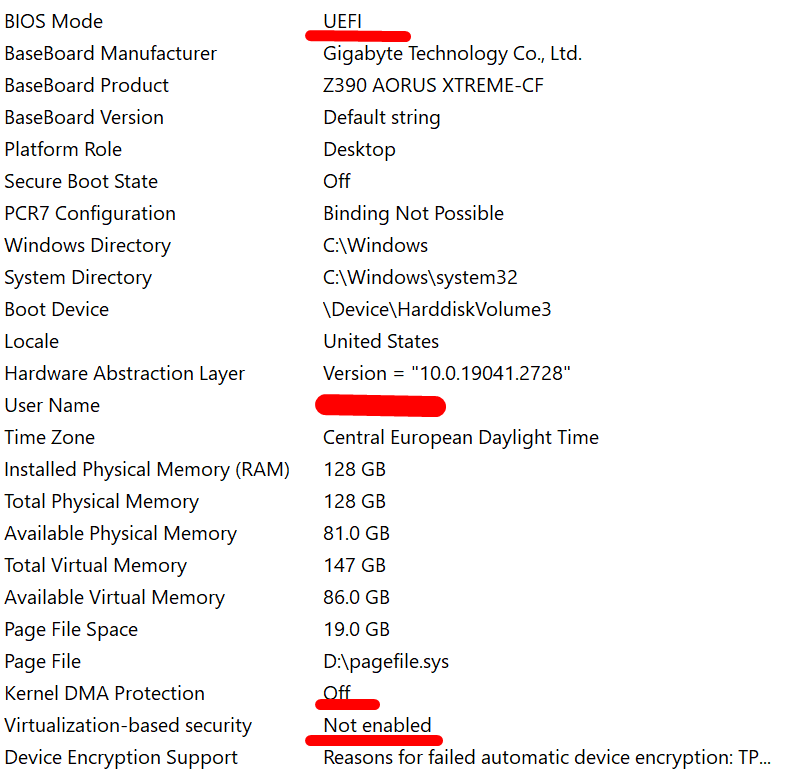The height and width of the screenshot is (774, 812).
Task: Select the PCR7 Configuration item
Action: (90, 213)
